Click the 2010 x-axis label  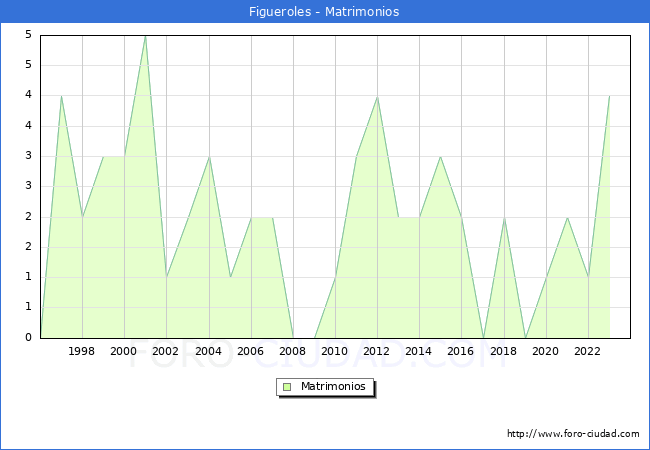tap(334, 351)
